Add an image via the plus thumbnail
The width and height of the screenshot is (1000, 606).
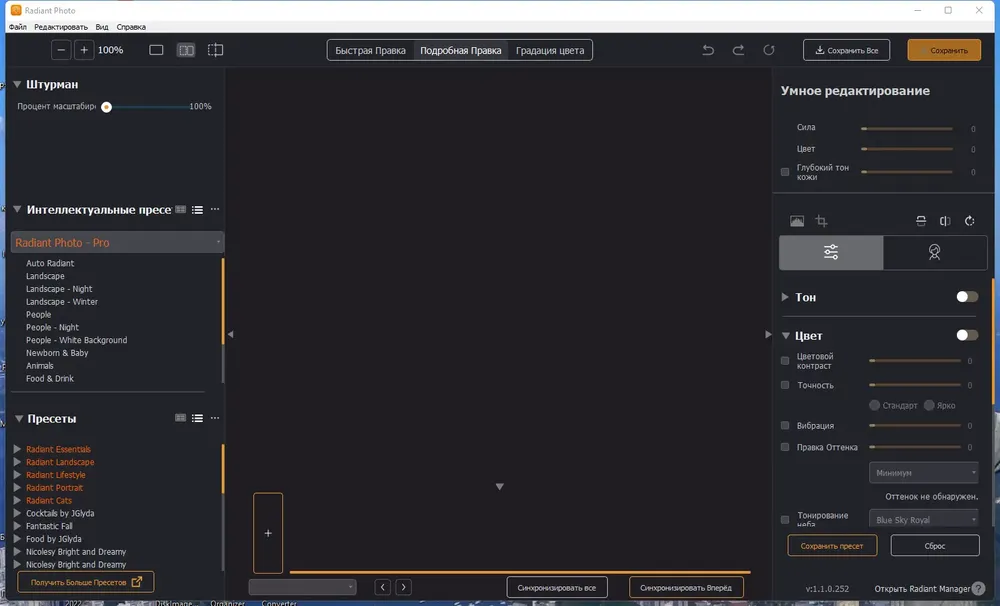click(268, 533)
